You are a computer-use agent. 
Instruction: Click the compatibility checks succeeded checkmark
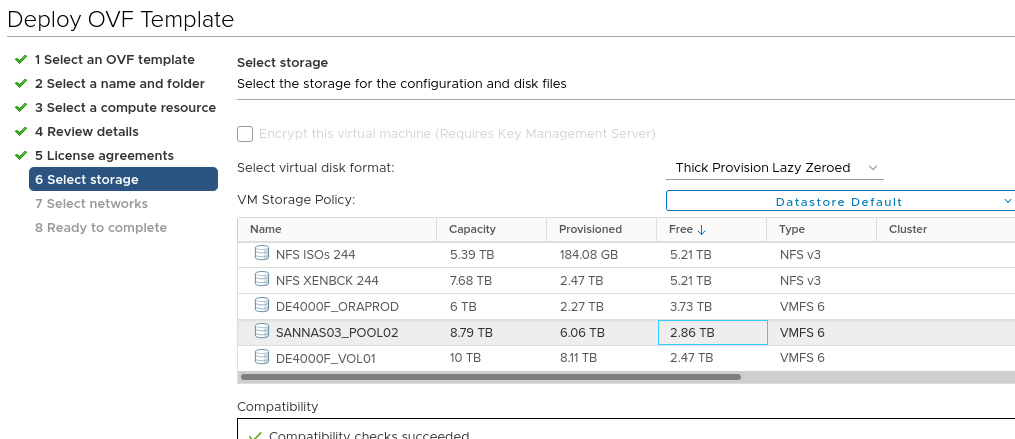point(255,436)
